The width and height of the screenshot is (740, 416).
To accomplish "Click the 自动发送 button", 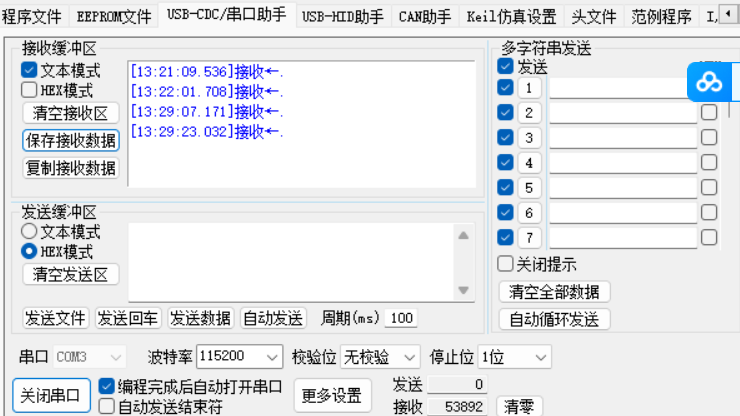I will coord(273,318).
